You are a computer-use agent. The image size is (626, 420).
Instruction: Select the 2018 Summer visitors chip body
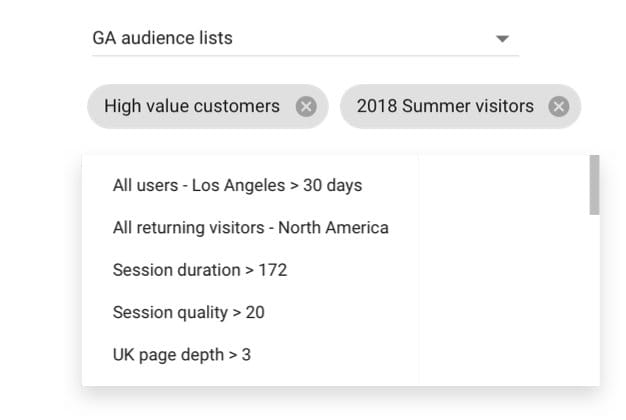[x=445, y=106]
